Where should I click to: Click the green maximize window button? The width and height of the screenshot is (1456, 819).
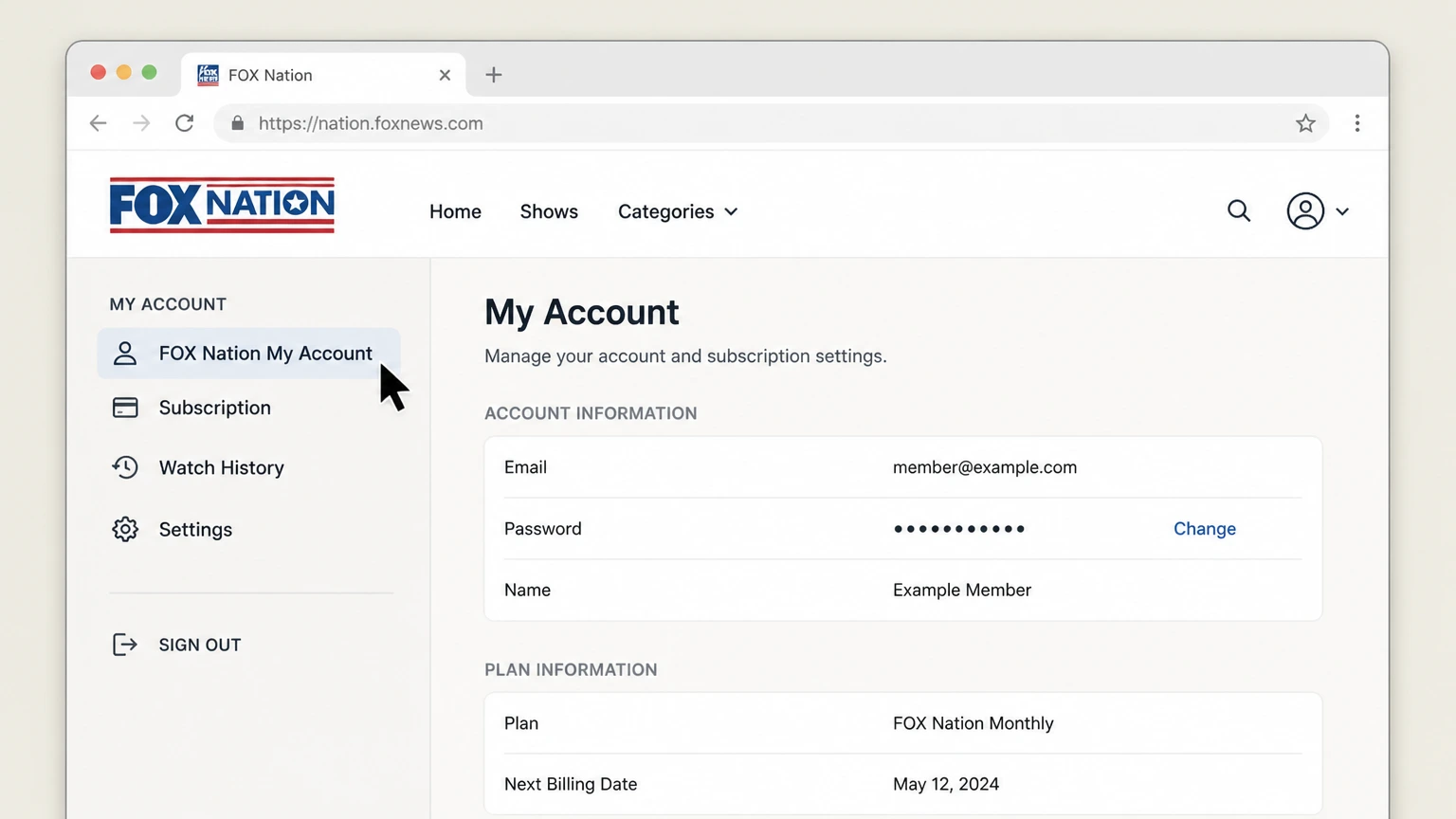click(149, 72)
